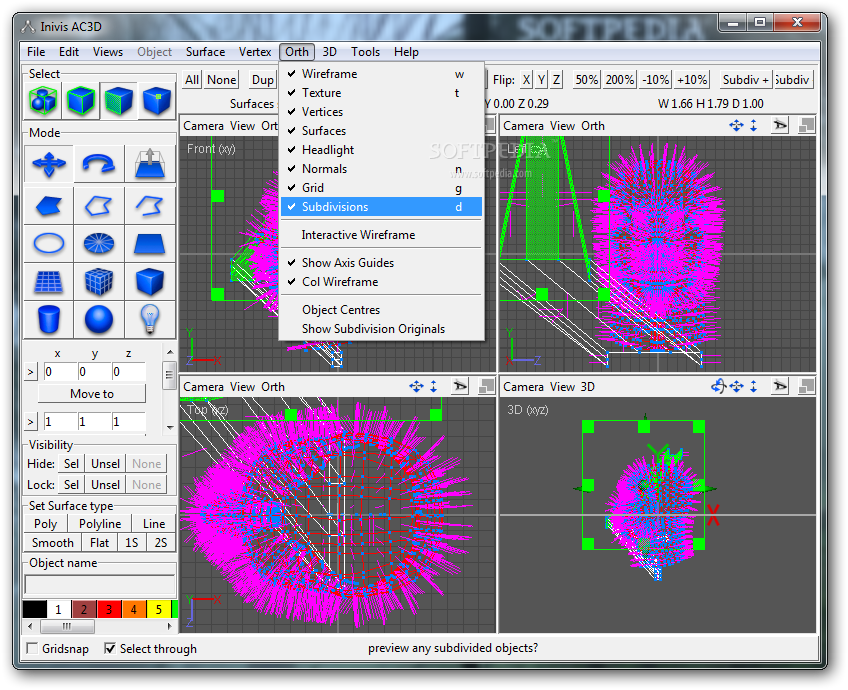The height and width of the screenshot is (690, 848).
Task: Create a Mesh grid object
Action: 49,282
